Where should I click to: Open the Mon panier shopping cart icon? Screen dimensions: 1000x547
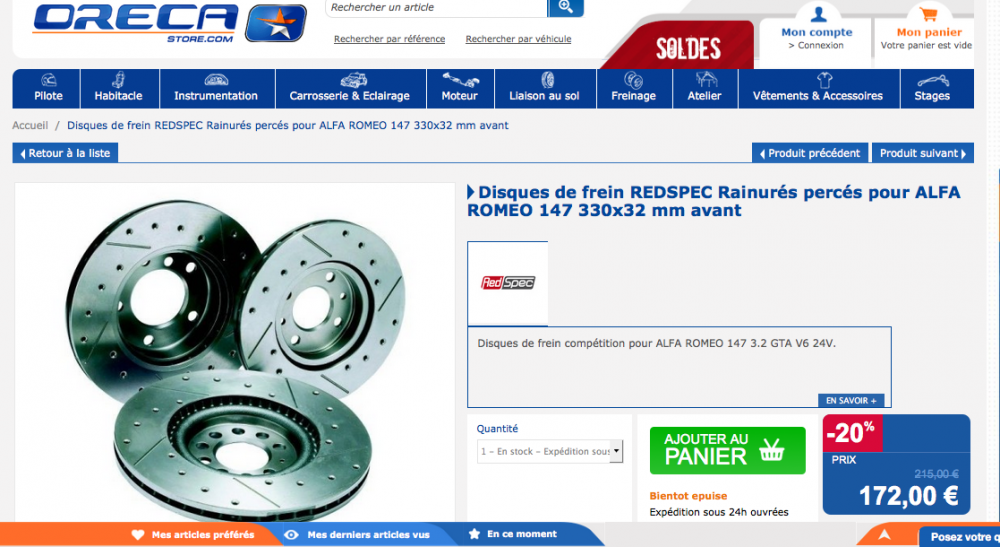tap(929, 13)
